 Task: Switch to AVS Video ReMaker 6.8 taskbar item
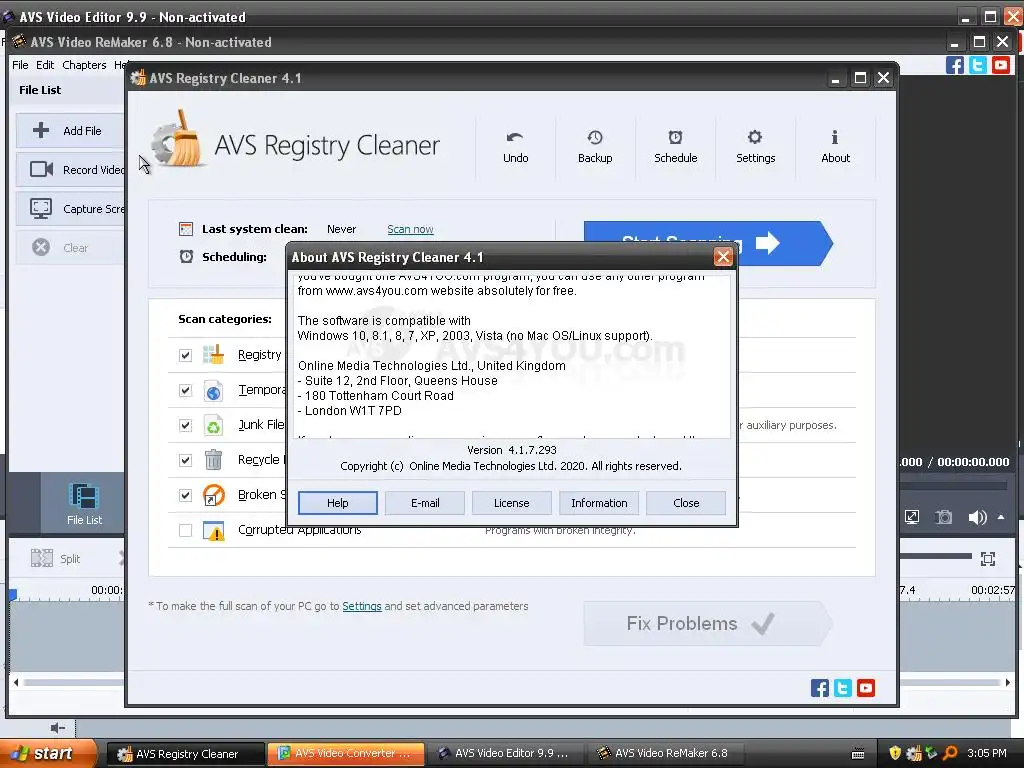tap(665, 754)
